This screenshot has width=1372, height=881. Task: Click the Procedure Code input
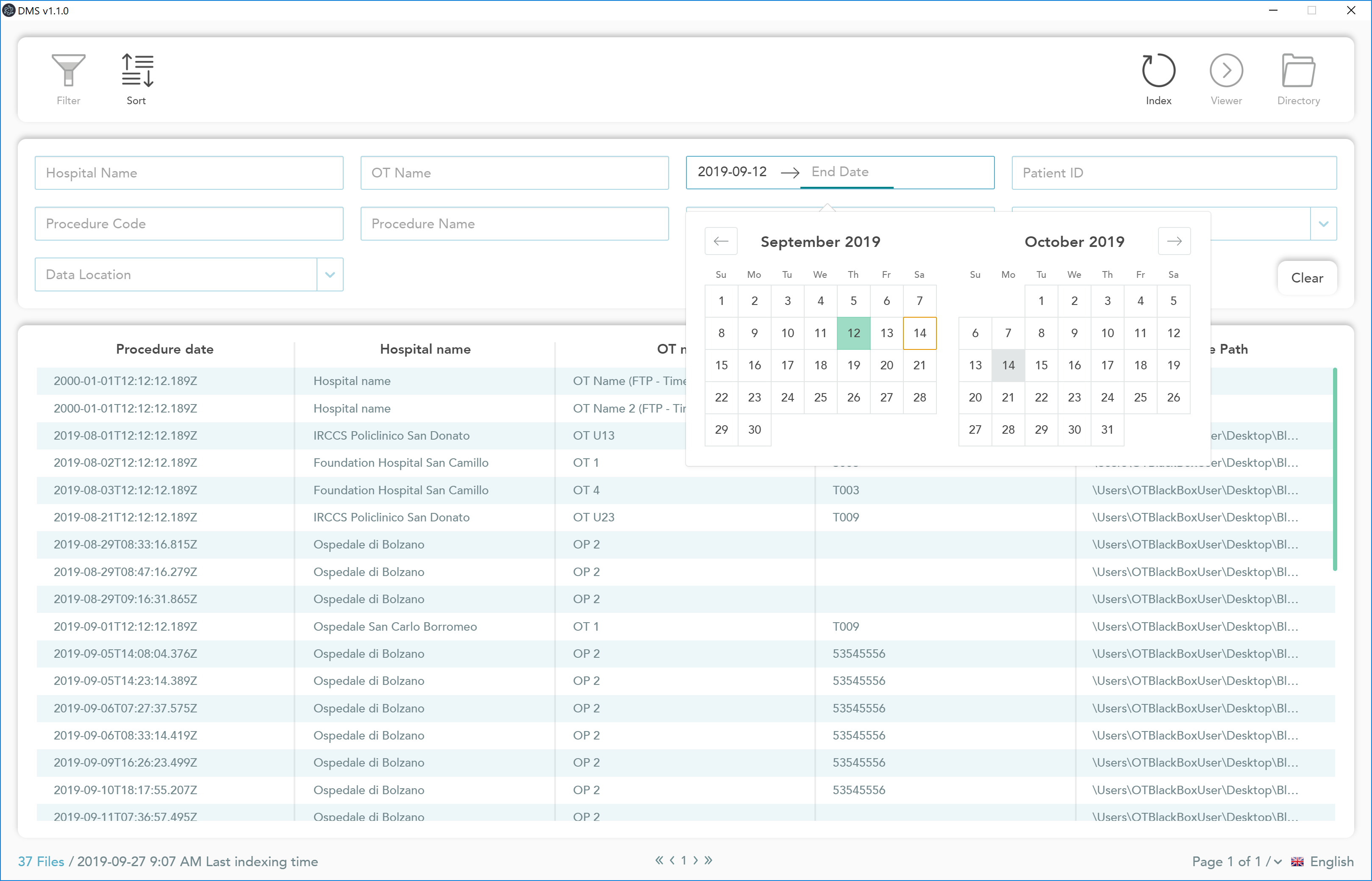pyautogui.click(x=189, y=224)
